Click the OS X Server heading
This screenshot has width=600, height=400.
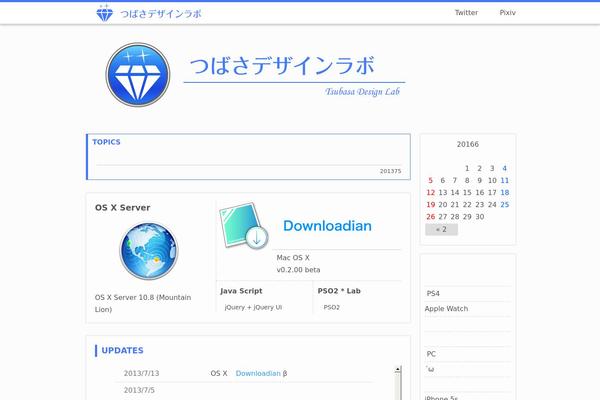122,207
